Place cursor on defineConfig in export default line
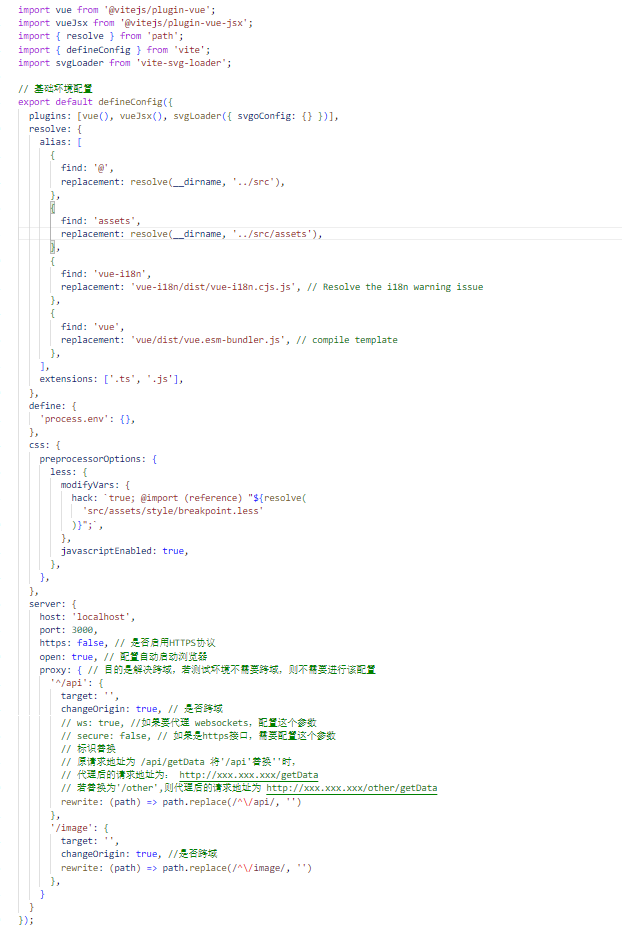 click(133, 101)
